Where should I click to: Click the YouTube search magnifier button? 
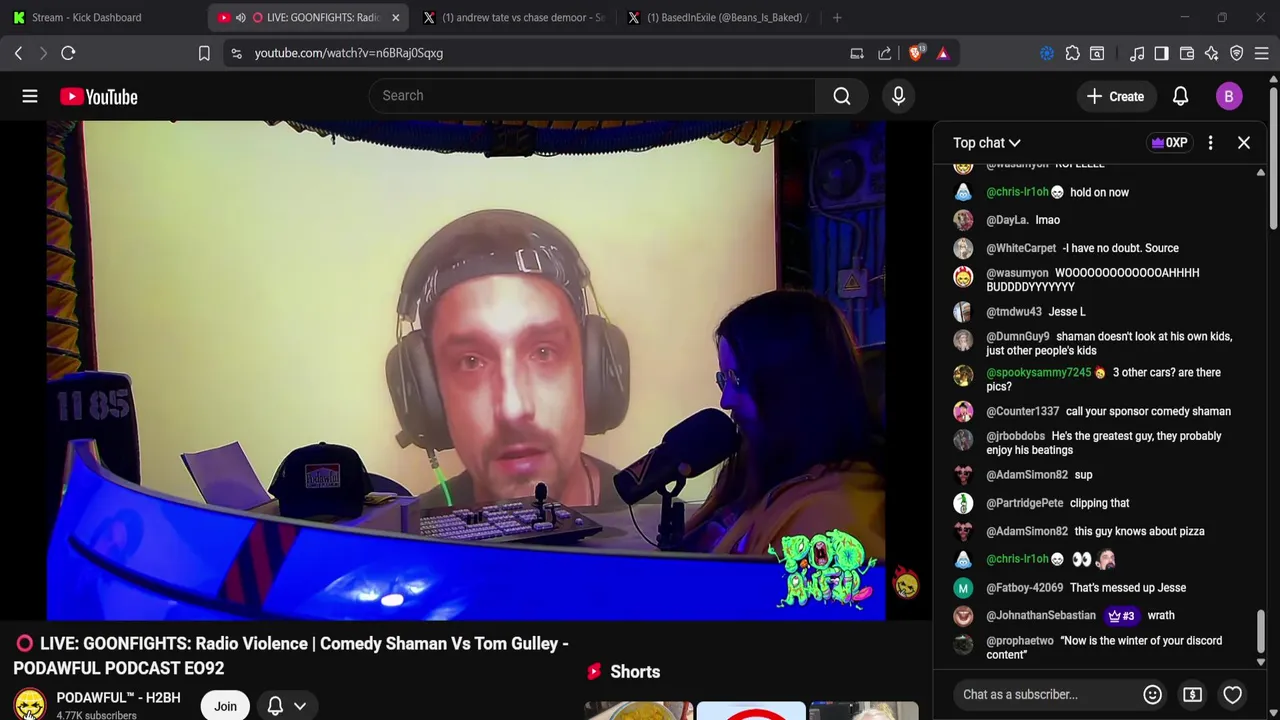coord(842,96)
